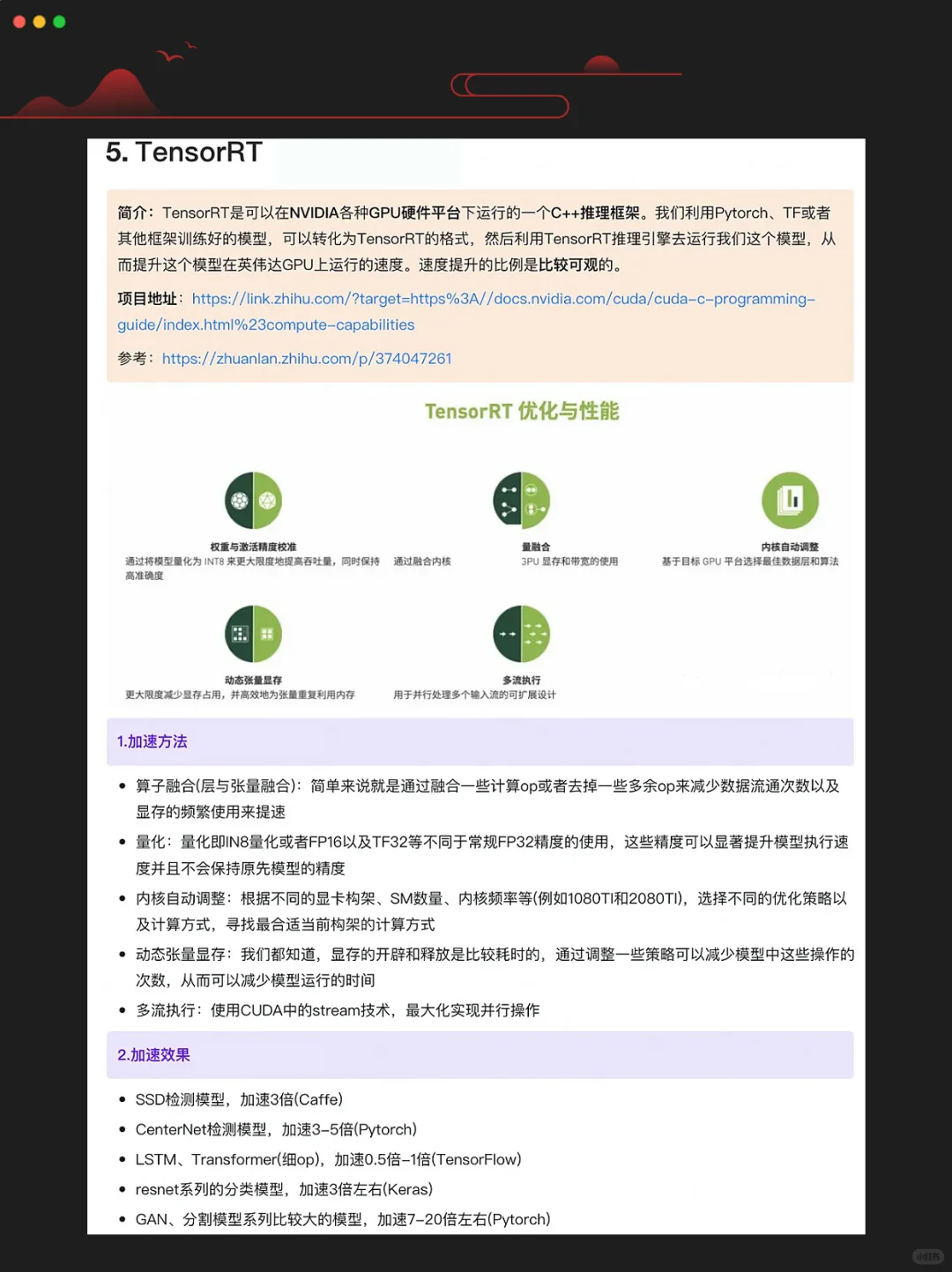Click the 权重与激活精度校准 caption
This screenshot has width=952, height=1272.
(x=253, y=547)
